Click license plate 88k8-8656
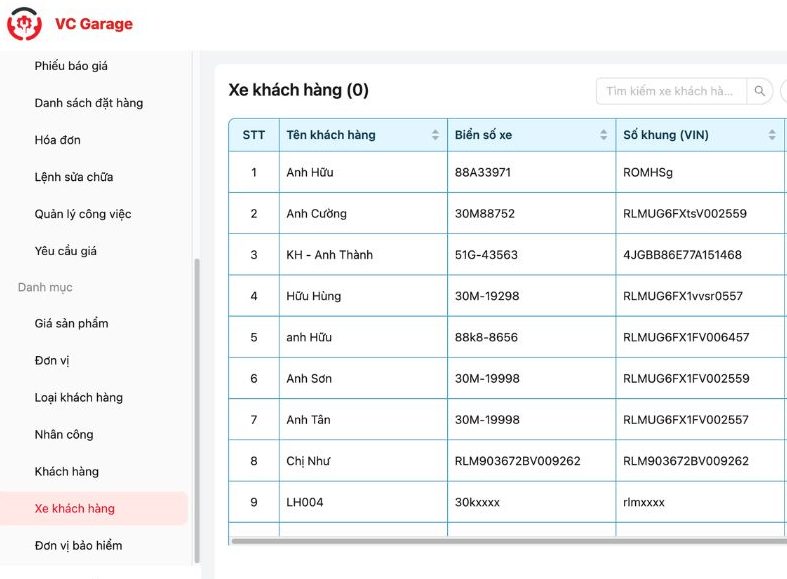Image resolution: width=787 pixels, height=579 pixels. (486, 337)
